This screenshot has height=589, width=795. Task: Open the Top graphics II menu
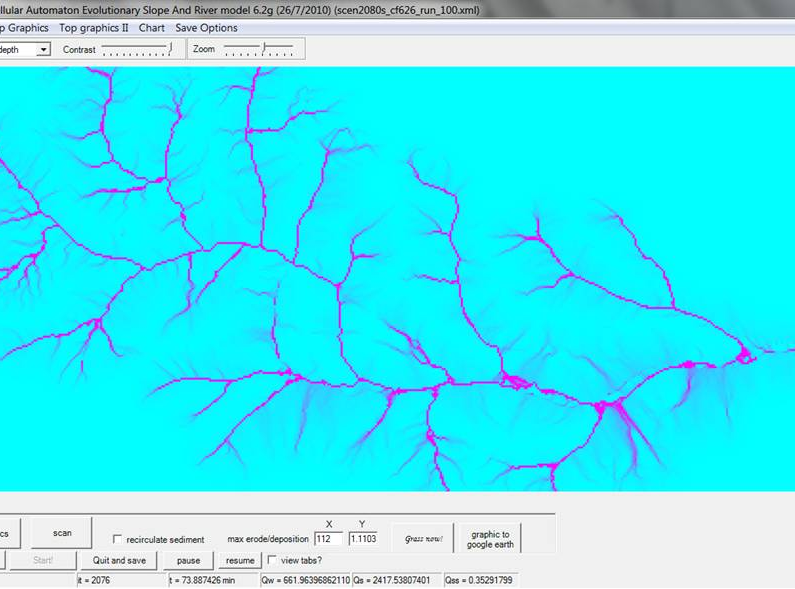coord(94,28)
